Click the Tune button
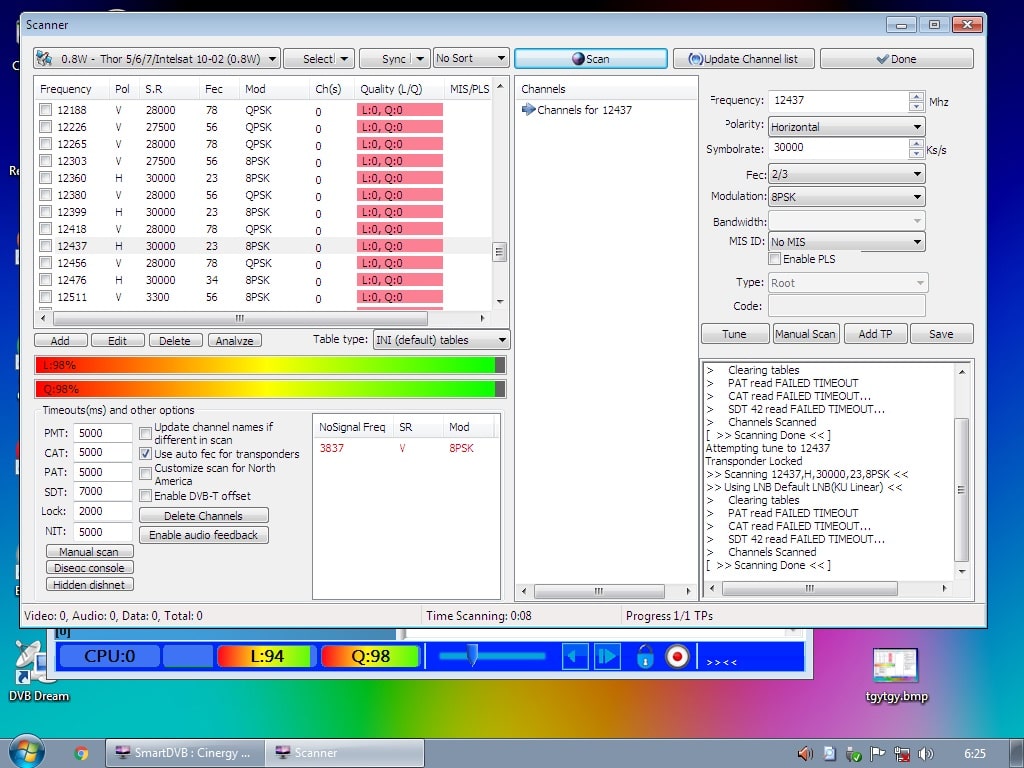 [735, 334]
